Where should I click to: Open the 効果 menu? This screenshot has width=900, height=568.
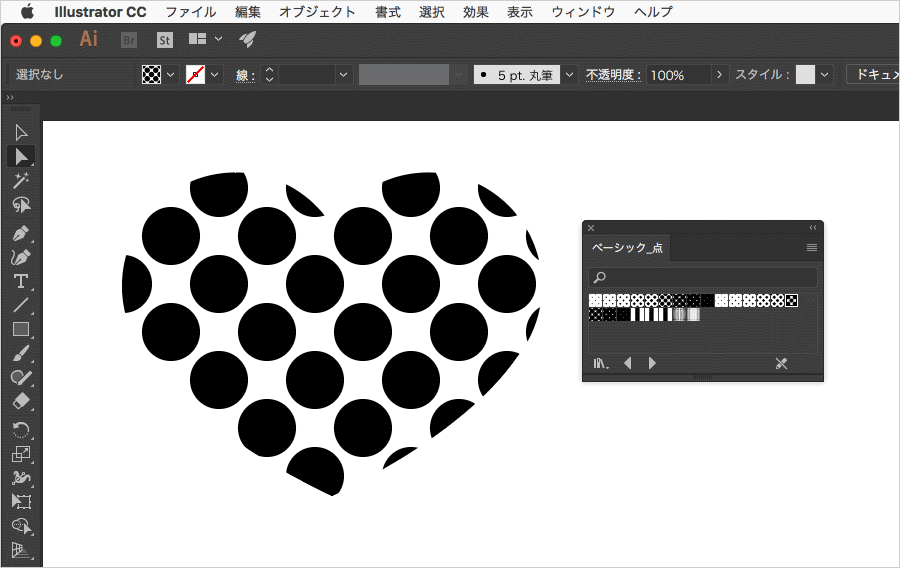tap(476, 11)
